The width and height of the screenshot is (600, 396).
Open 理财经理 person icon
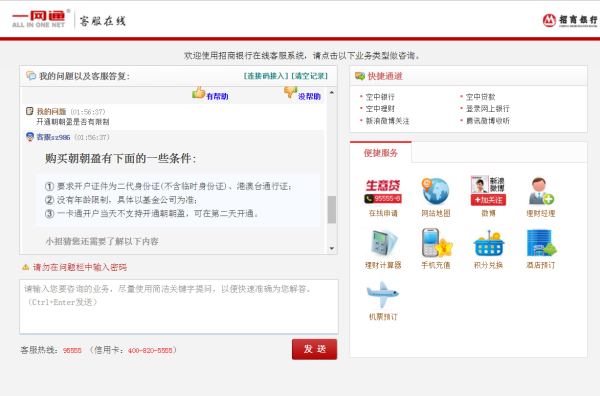click(x=541, y=191)
